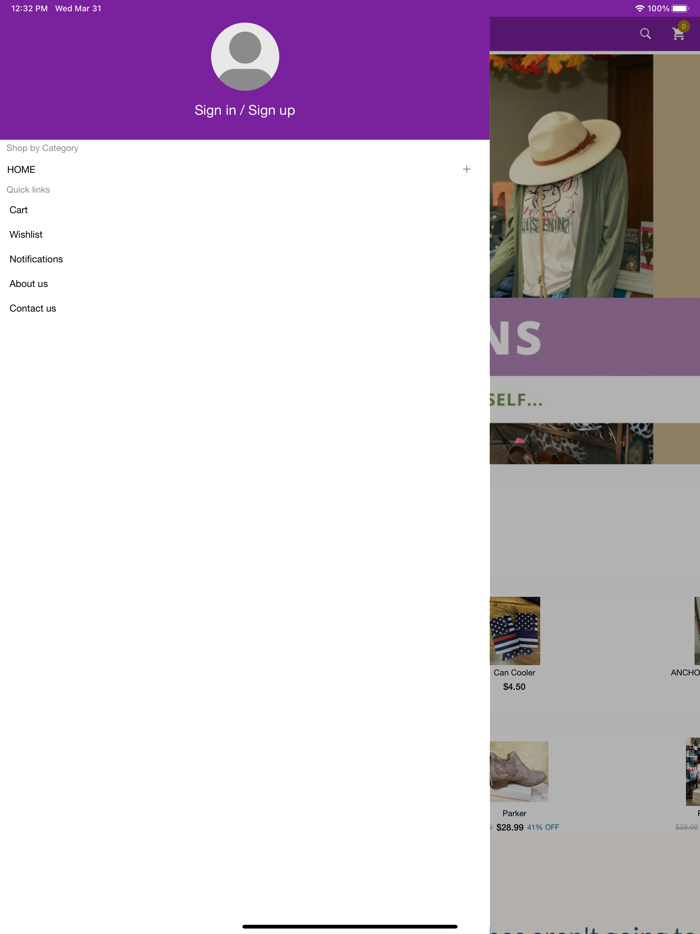The image size is (700, 934).
Task: Click the Can Cooler product name
Action: click(514, 673)
